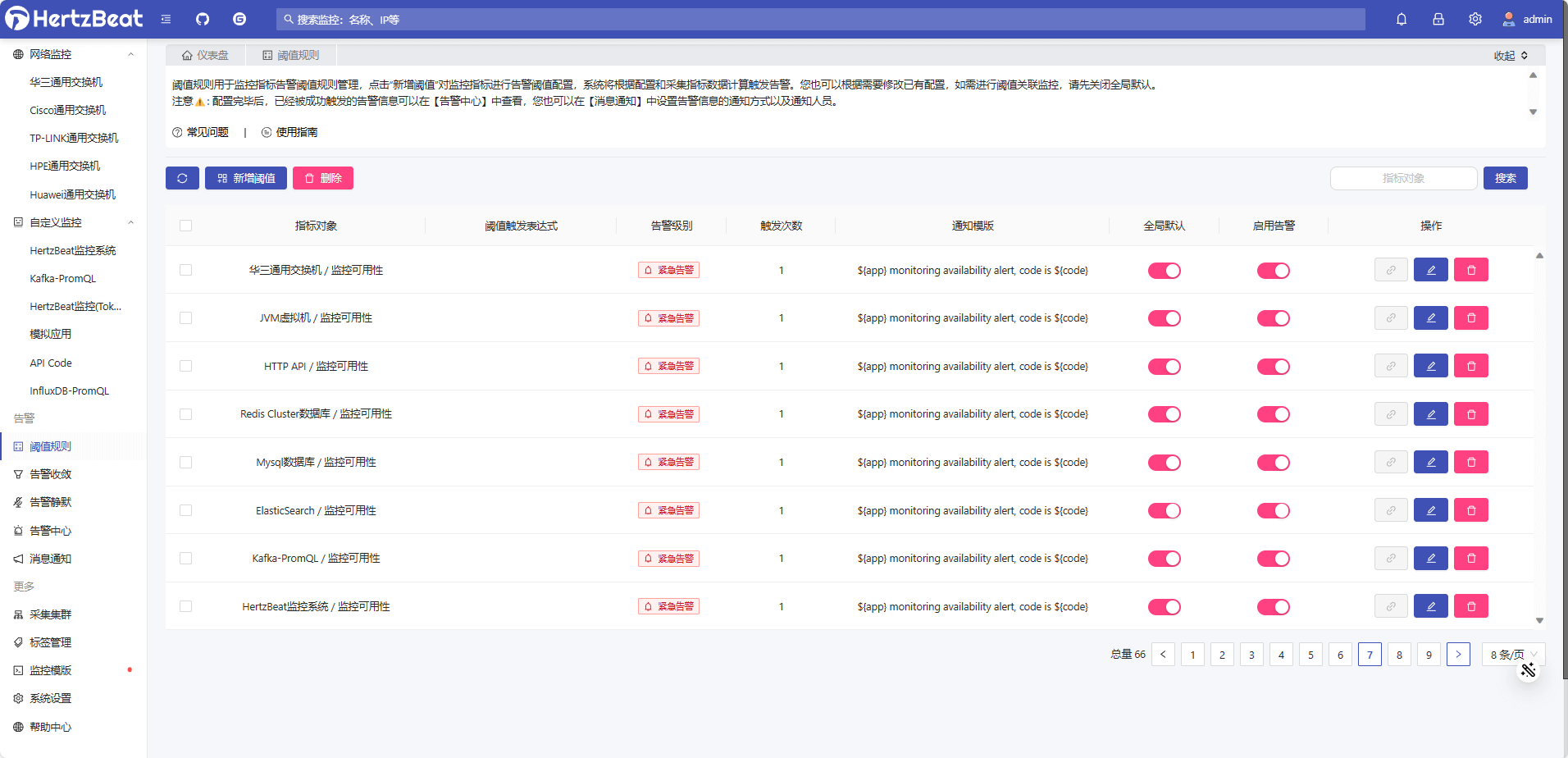Open 告警中心 in the sidebar

tap(51, 530)
